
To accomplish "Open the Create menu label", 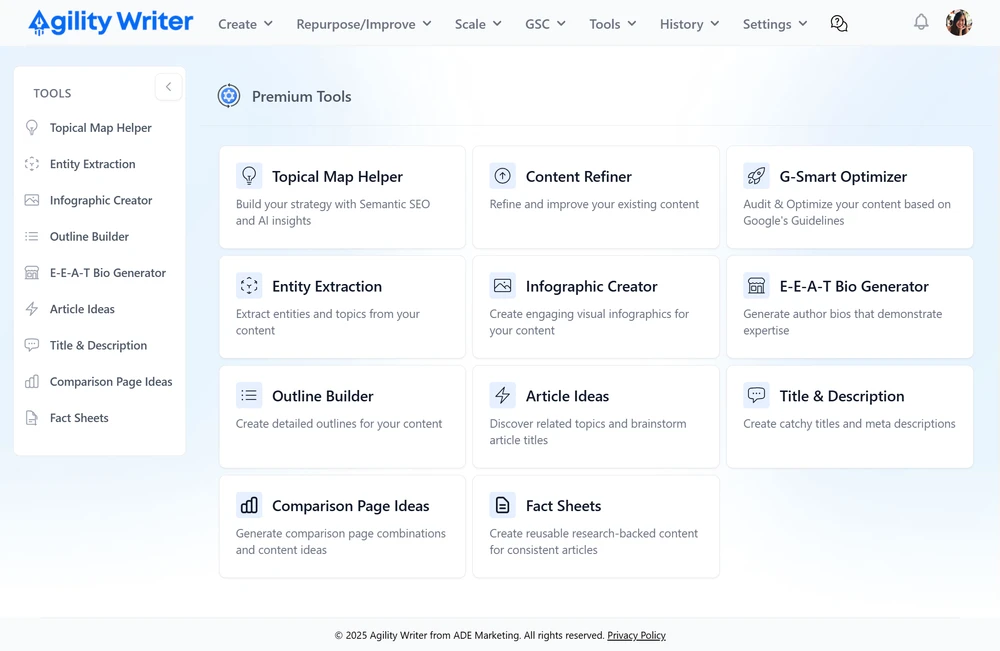I will tap(237, 24).
